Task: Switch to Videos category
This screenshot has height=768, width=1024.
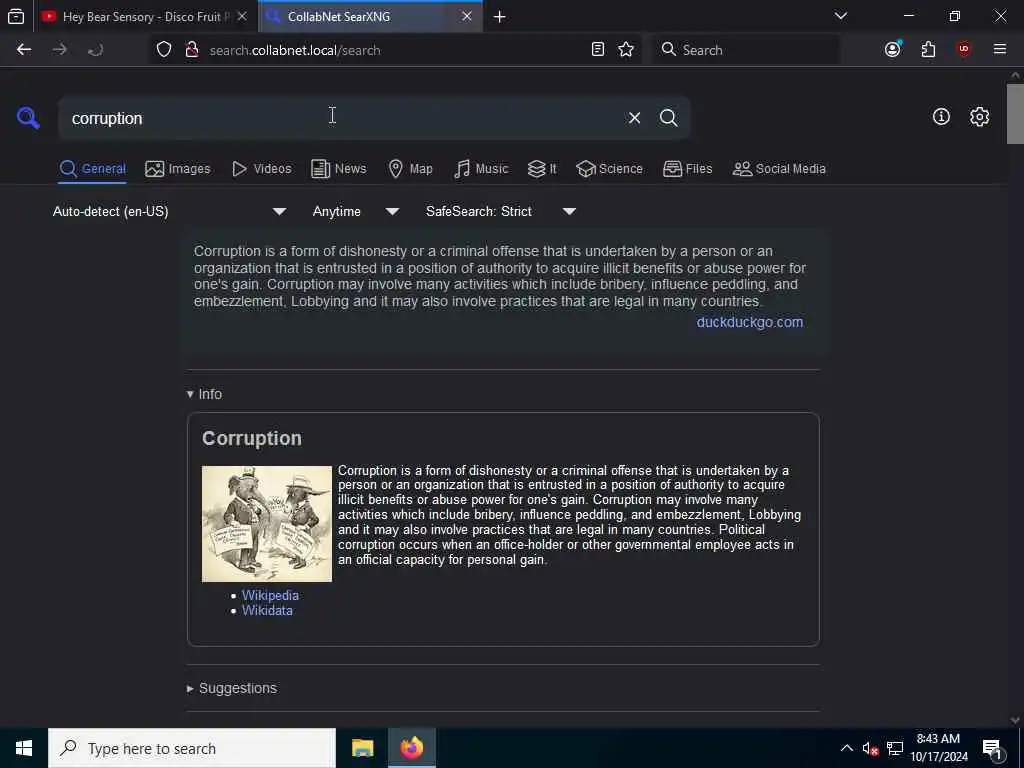Action: coord(262,168)
